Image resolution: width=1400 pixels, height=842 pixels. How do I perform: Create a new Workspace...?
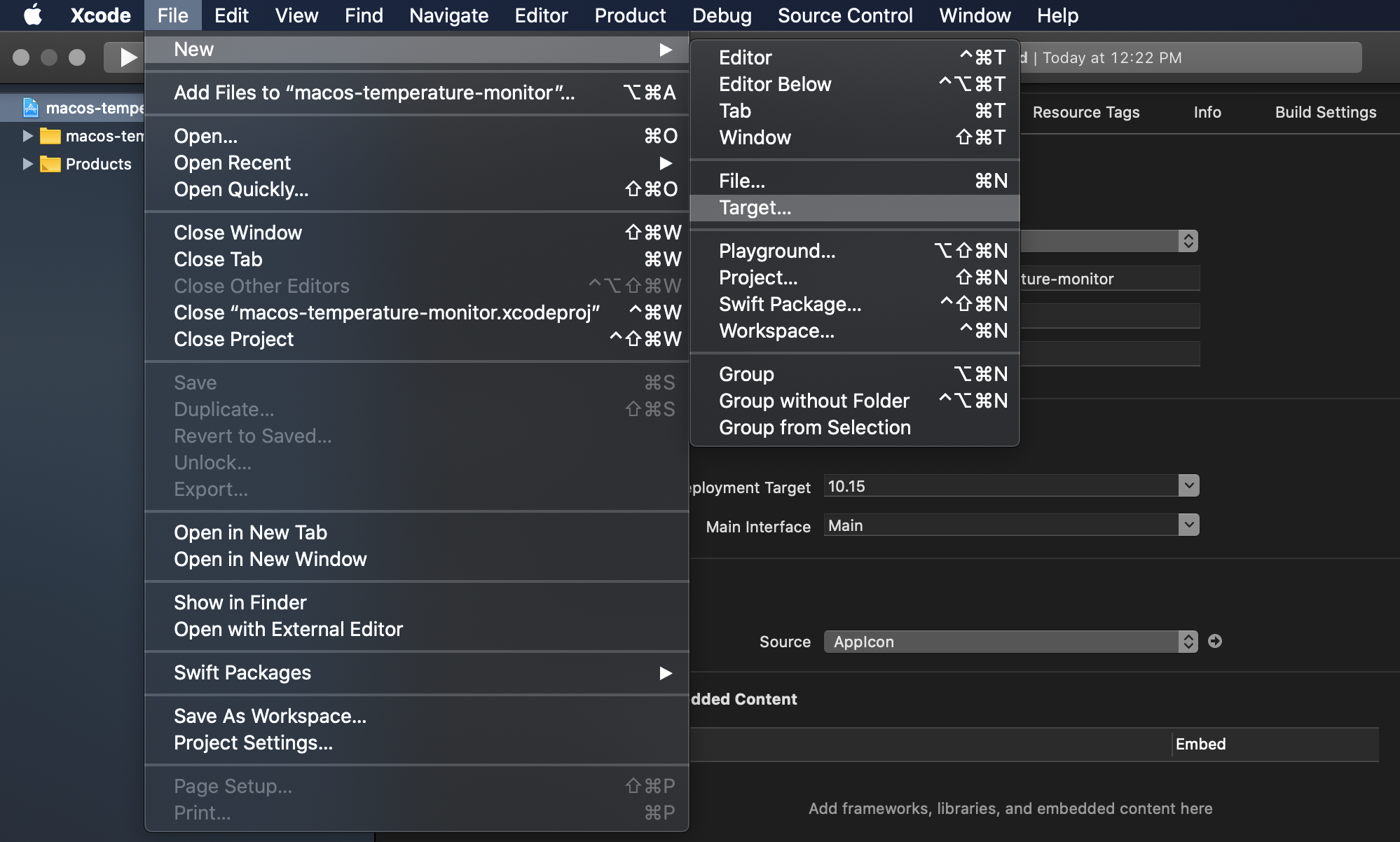854,331
